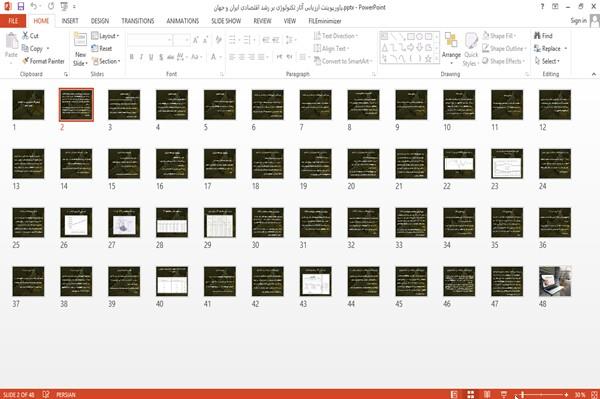This screenshot has width=600, height=399.
Task: Click PERSIAN language in status bar
Action: click(x=66, y=394)
